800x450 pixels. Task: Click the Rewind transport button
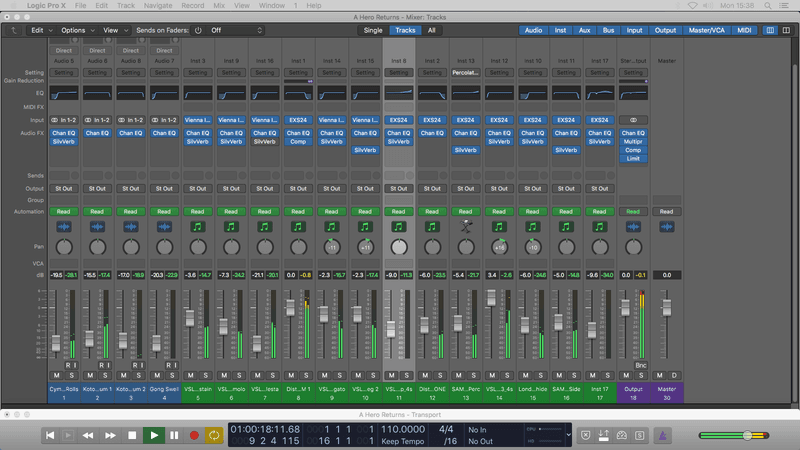pyautogui.click(x=88, y=435)
